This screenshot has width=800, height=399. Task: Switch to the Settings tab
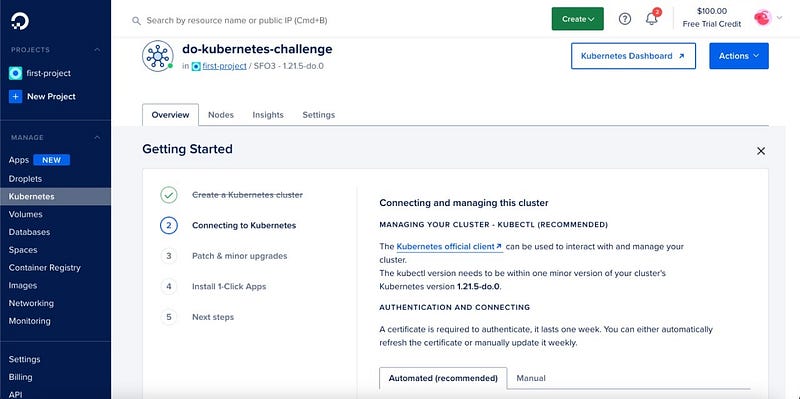tap(319, 115)
